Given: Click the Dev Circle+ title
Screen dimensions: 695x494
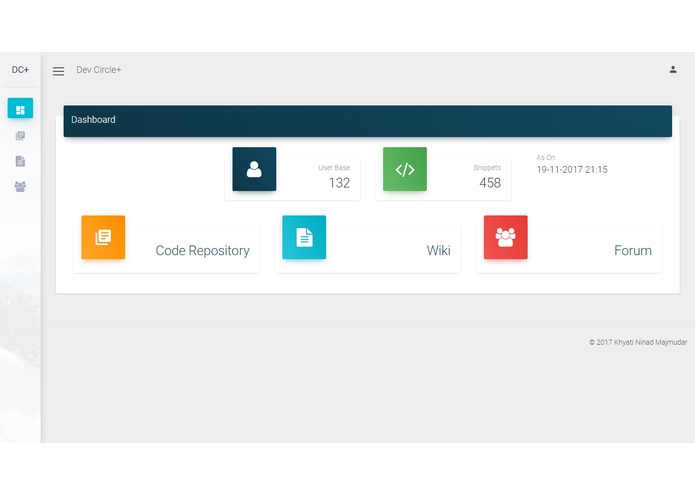Looking at the screenshot, I should (x=98, y=70).
